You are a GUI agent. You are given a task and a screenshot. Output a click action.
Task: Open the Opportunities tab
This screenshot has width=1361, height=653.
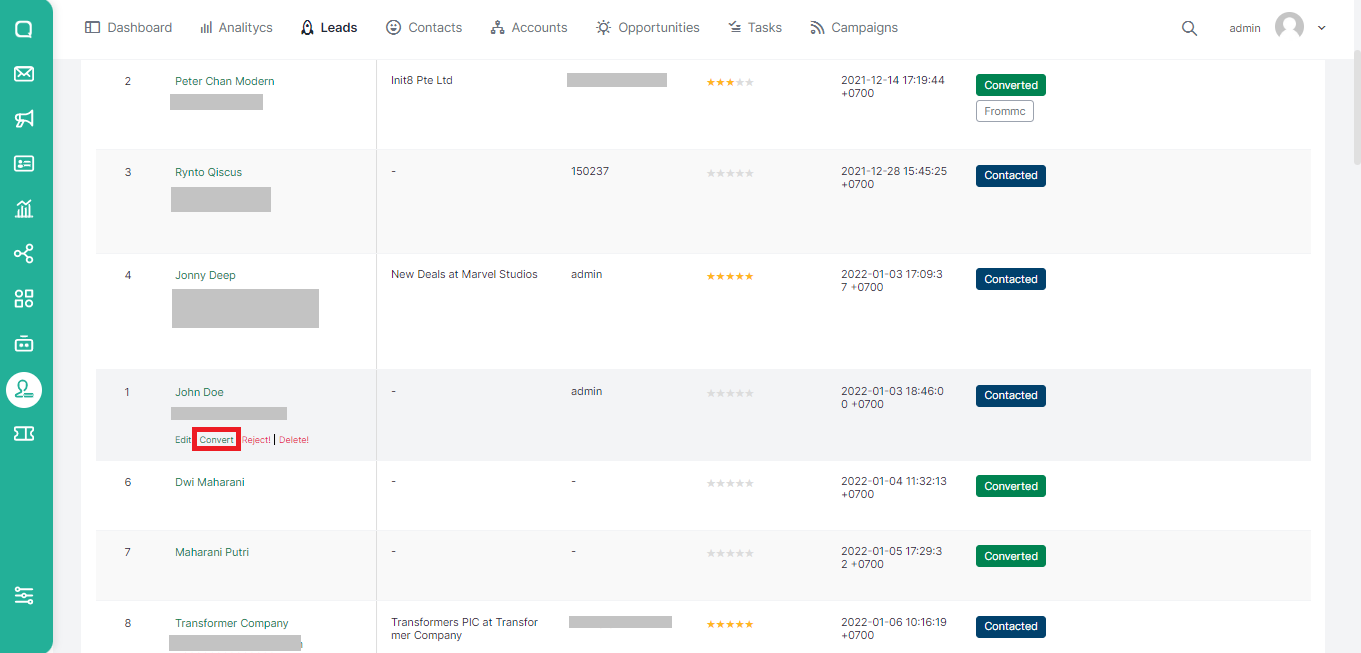point(648,28)
